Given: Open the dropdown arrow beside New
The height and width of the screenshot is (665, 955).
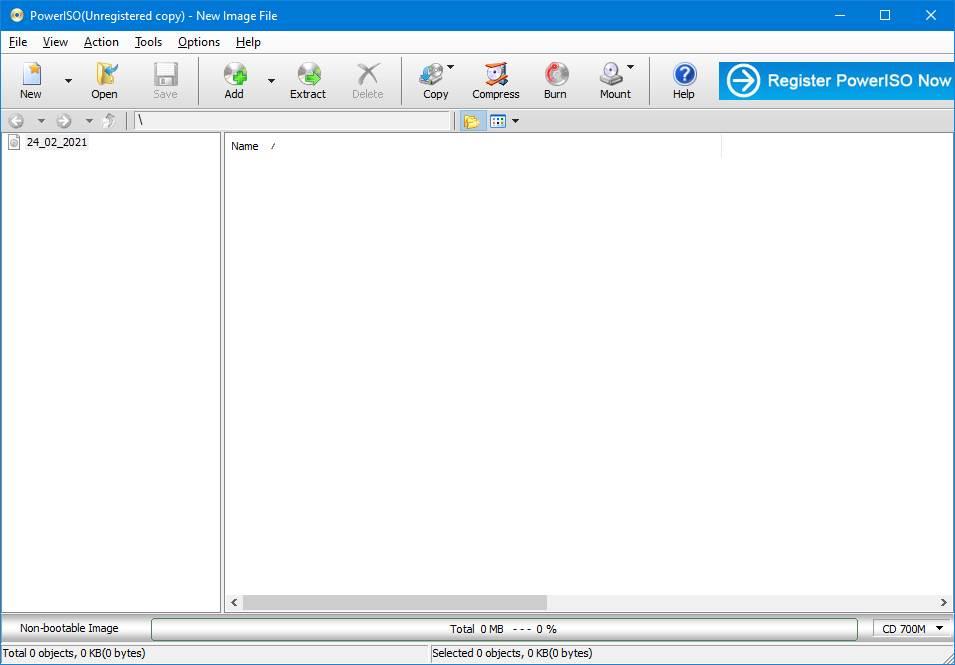Looking at the screenshot, I should point(68,80).
